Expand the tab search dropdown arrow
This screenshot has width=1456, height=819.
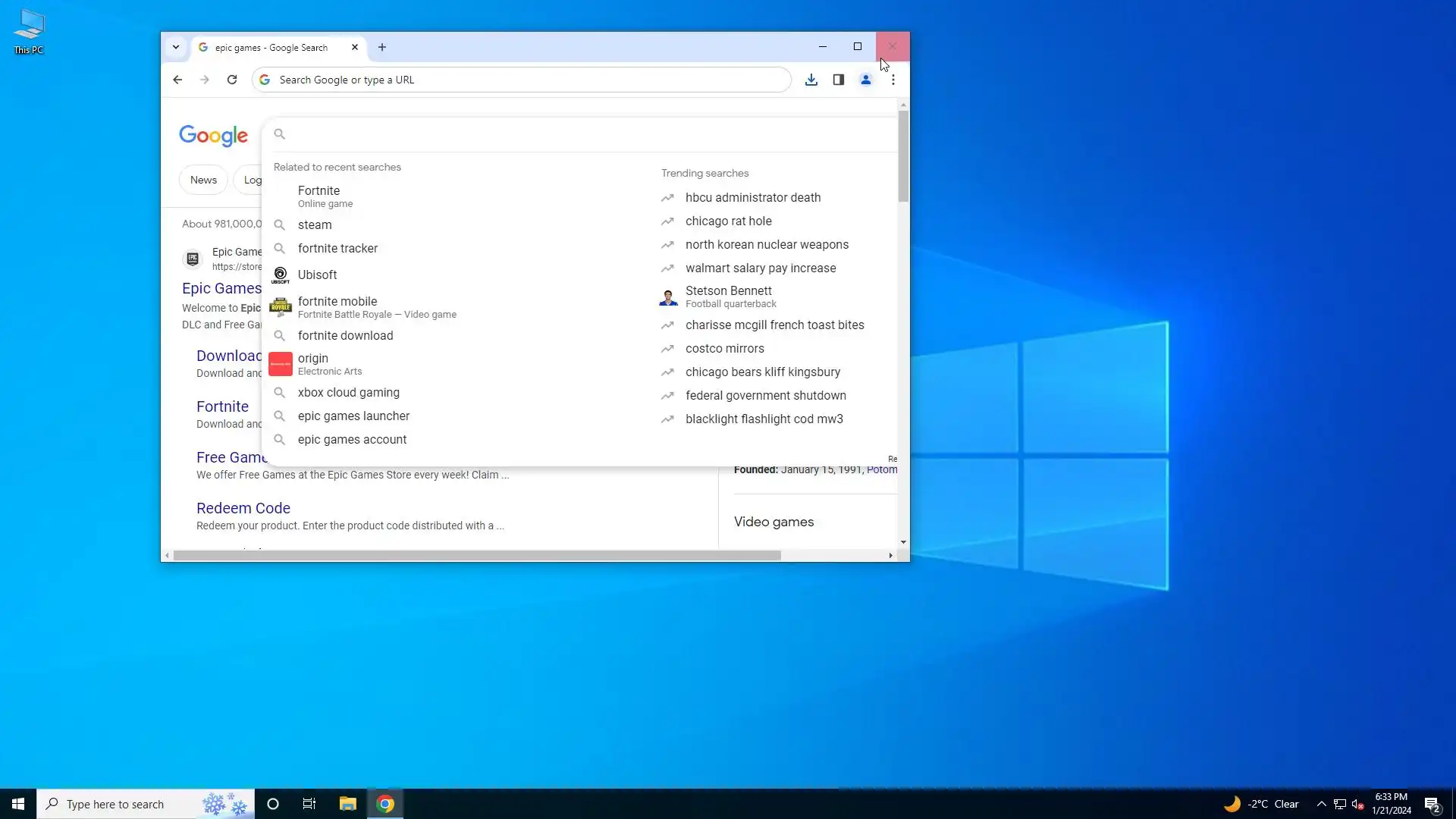click(176, 47)
